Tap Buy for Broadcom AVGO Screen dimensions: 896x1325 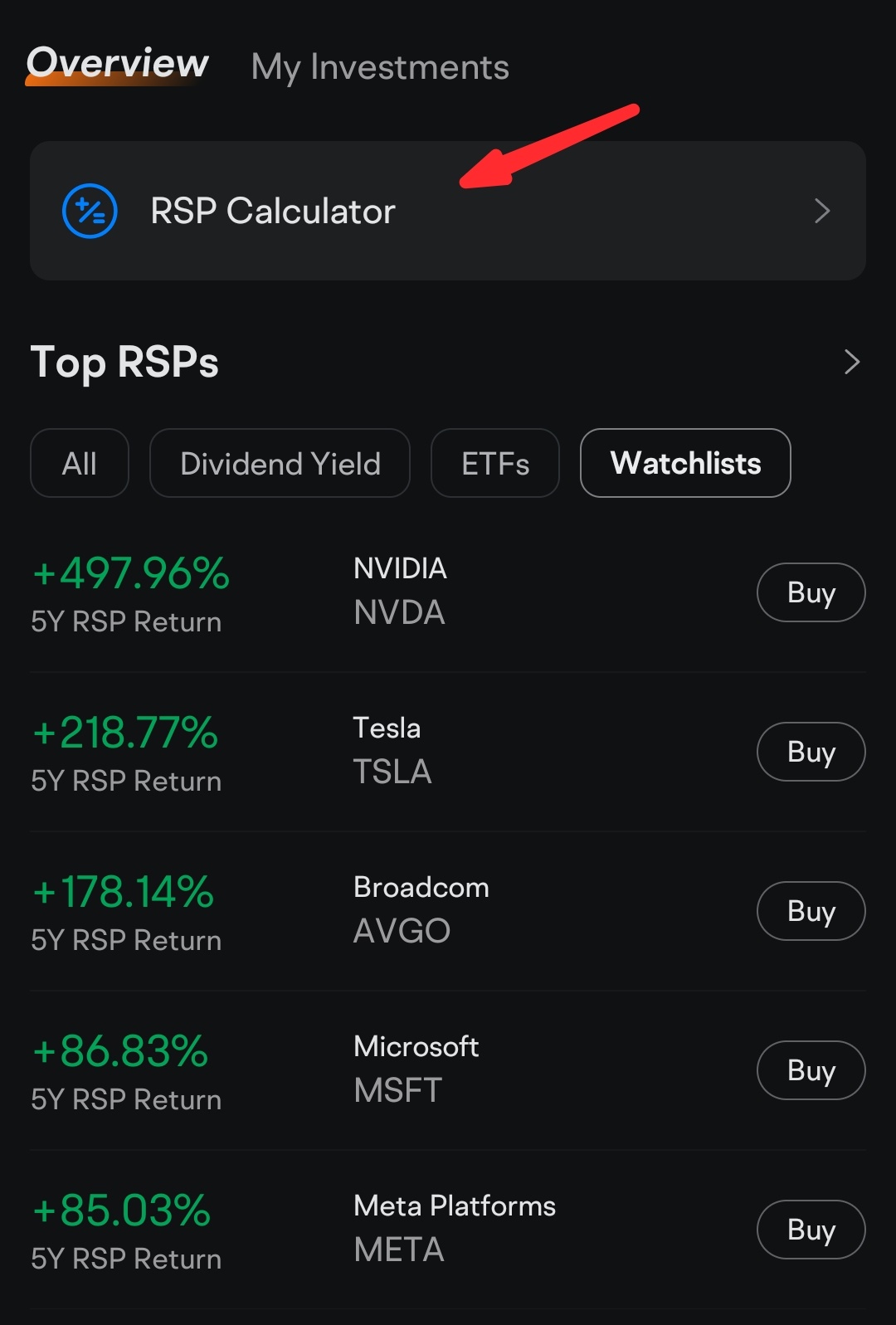811,911
